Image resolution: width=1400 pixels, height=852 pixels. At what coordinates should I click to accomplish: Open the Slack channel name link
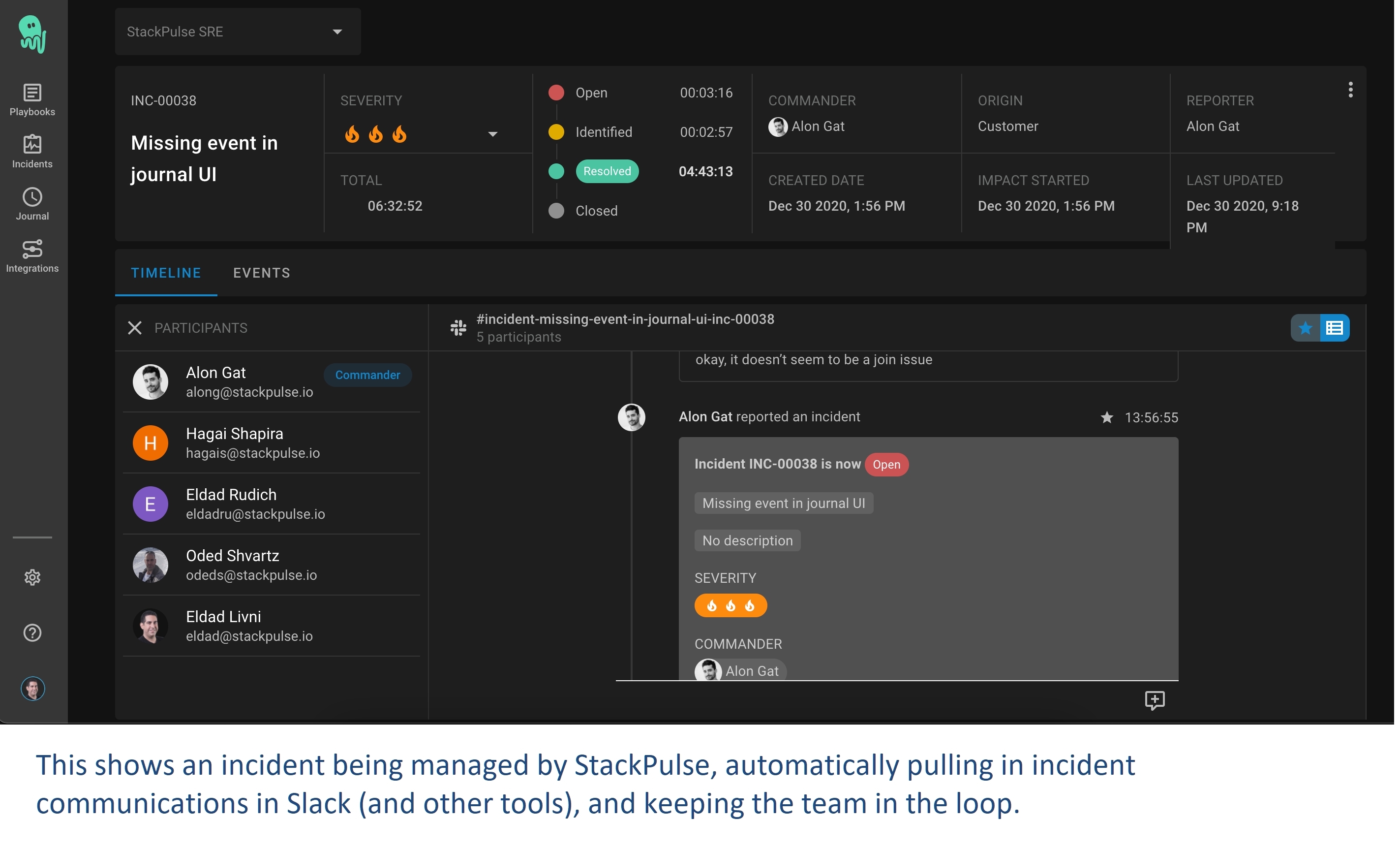click(x=625, y=319)
